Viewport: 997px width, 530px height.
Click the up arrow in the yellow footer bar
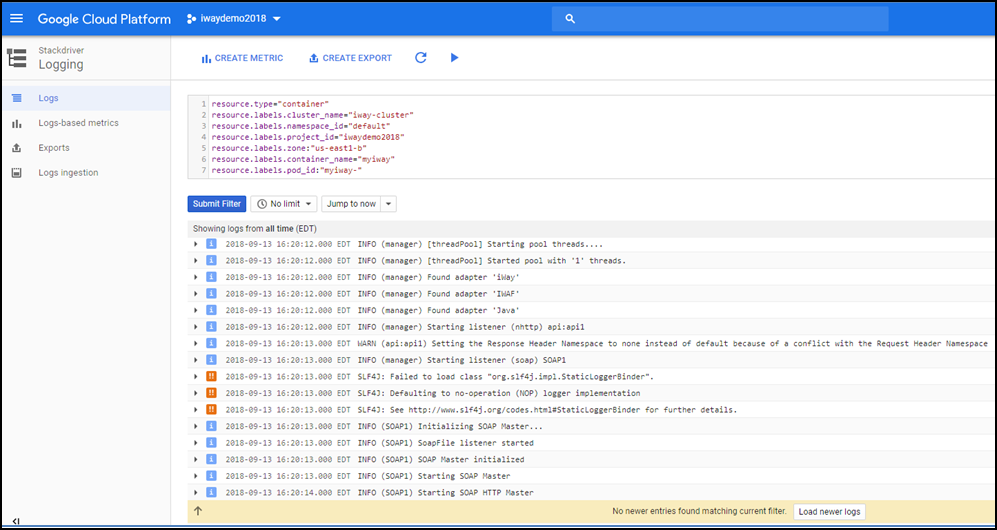tap(198, 511)
